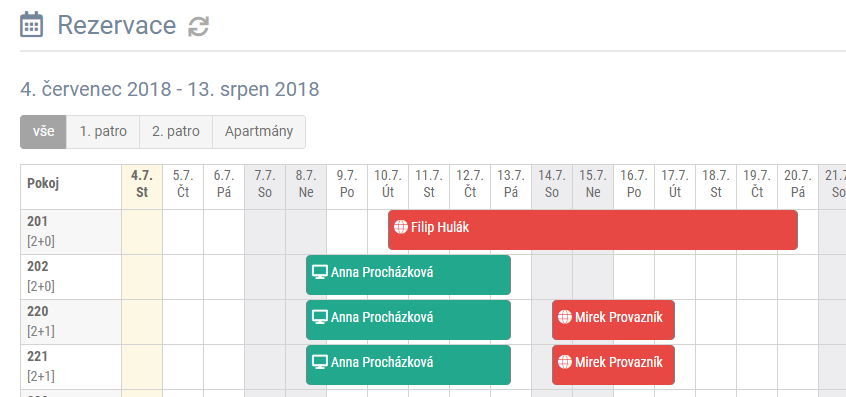
Task: Click the Rezervace page heading
Action: 117,25
